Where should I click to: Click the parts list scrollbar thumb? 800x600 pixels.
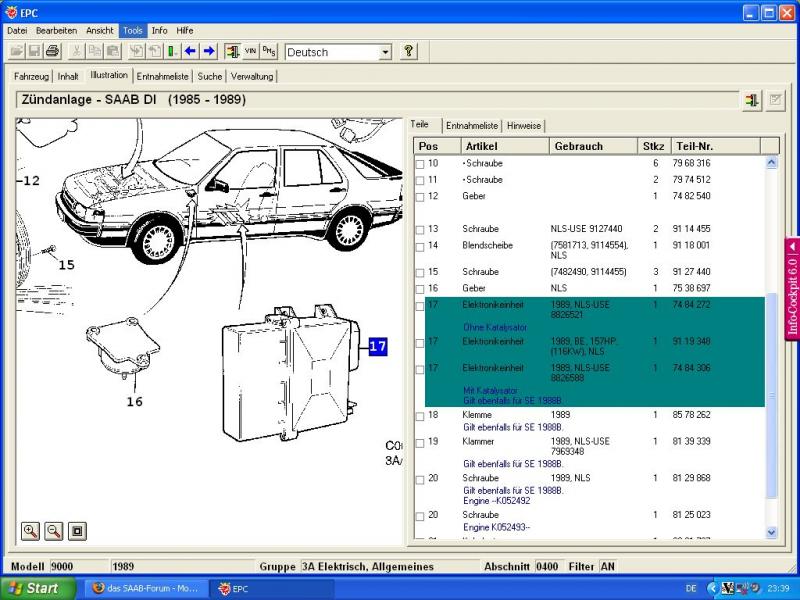(x=771, y=396)
